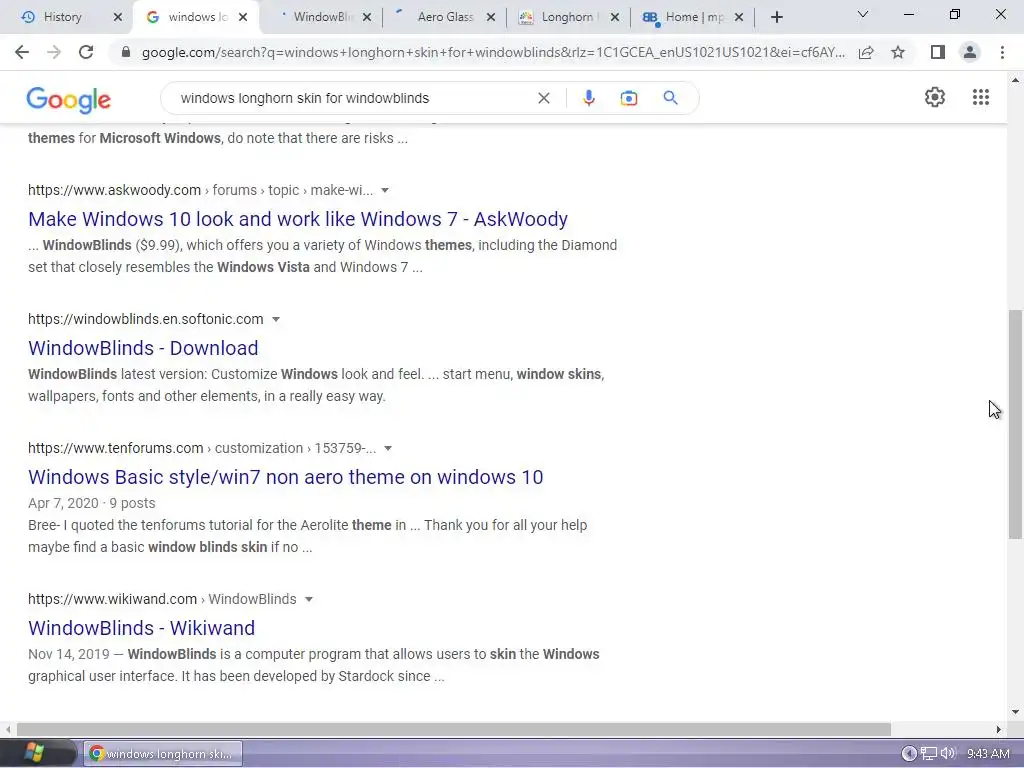This screenshot has height=768, width=1024.
Task: Click the tenforums.com URL breadcrumb
Action: tap(202, 449)
